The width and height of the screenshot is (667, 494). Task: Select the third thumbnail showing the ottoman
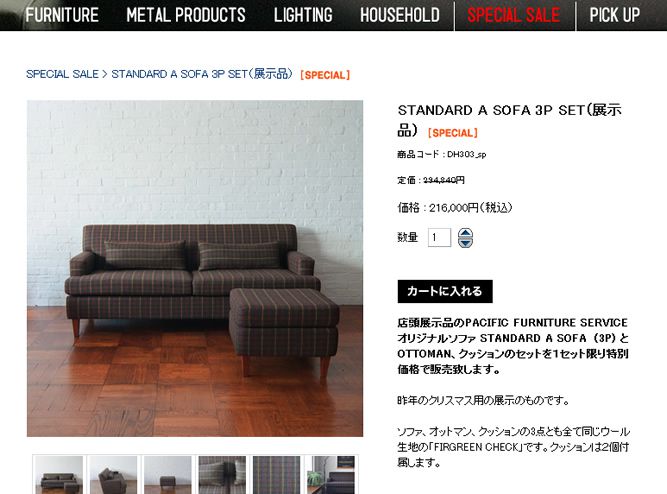[168, 475]
